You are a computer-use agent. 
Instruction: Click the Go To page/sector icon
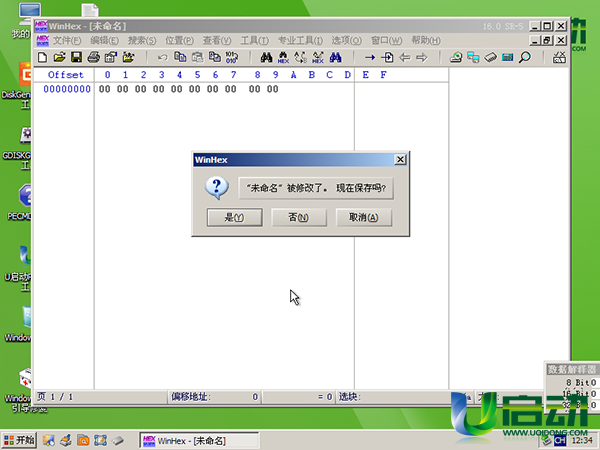pyautogui.click(x=387, y=58)
